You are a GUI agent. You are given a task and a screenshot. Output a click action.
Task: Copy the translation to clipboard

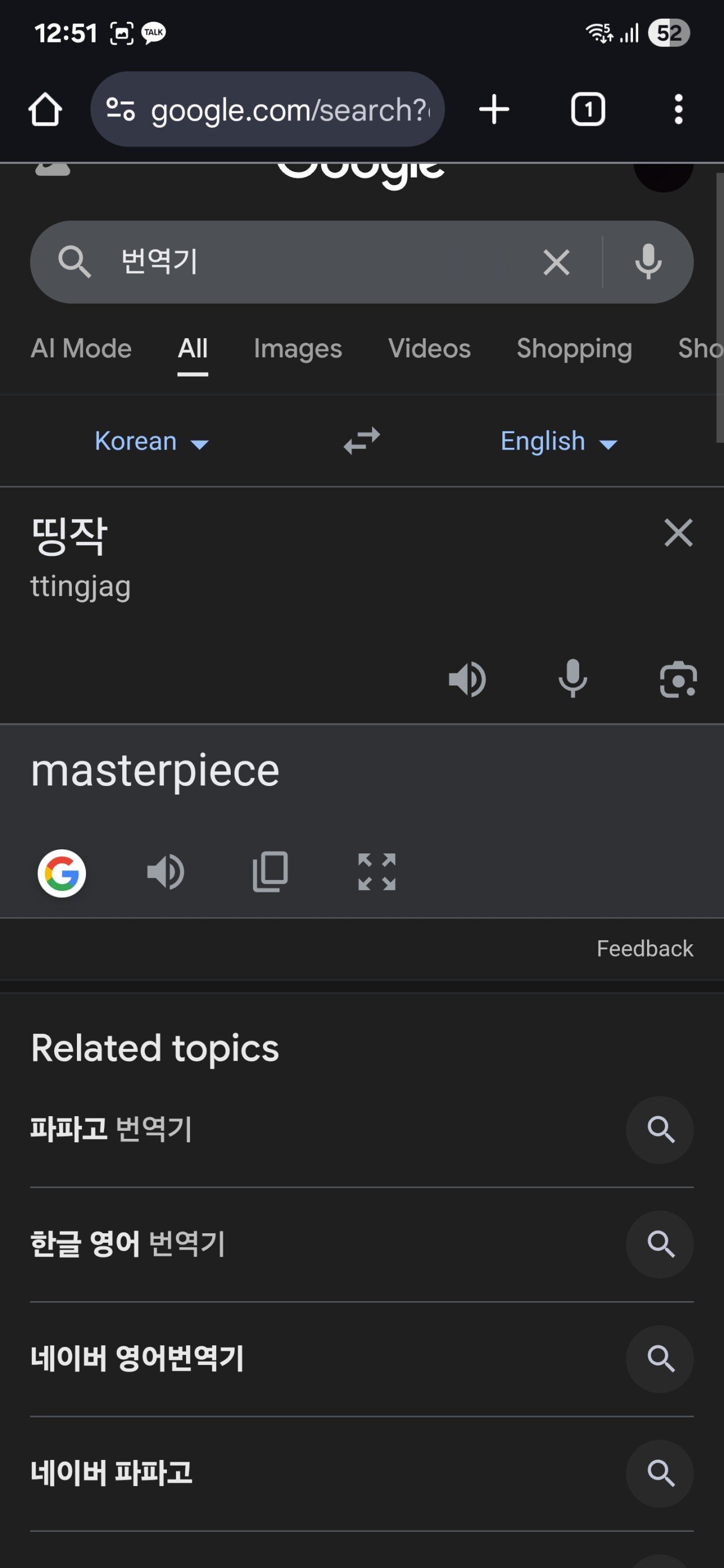[x=270, y=872]
